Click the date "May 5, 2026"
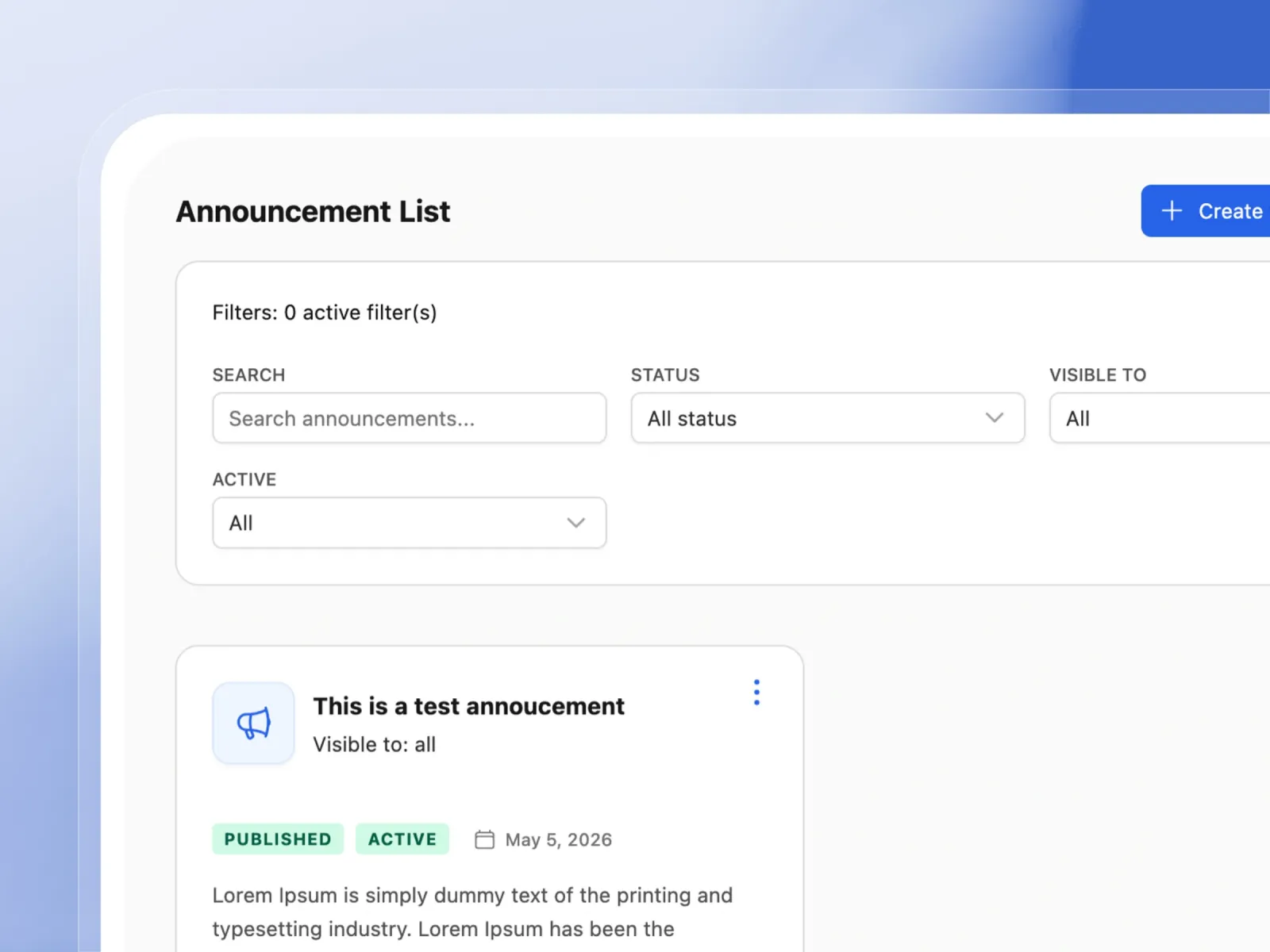 pyautogui.click(x=559, y=839)
